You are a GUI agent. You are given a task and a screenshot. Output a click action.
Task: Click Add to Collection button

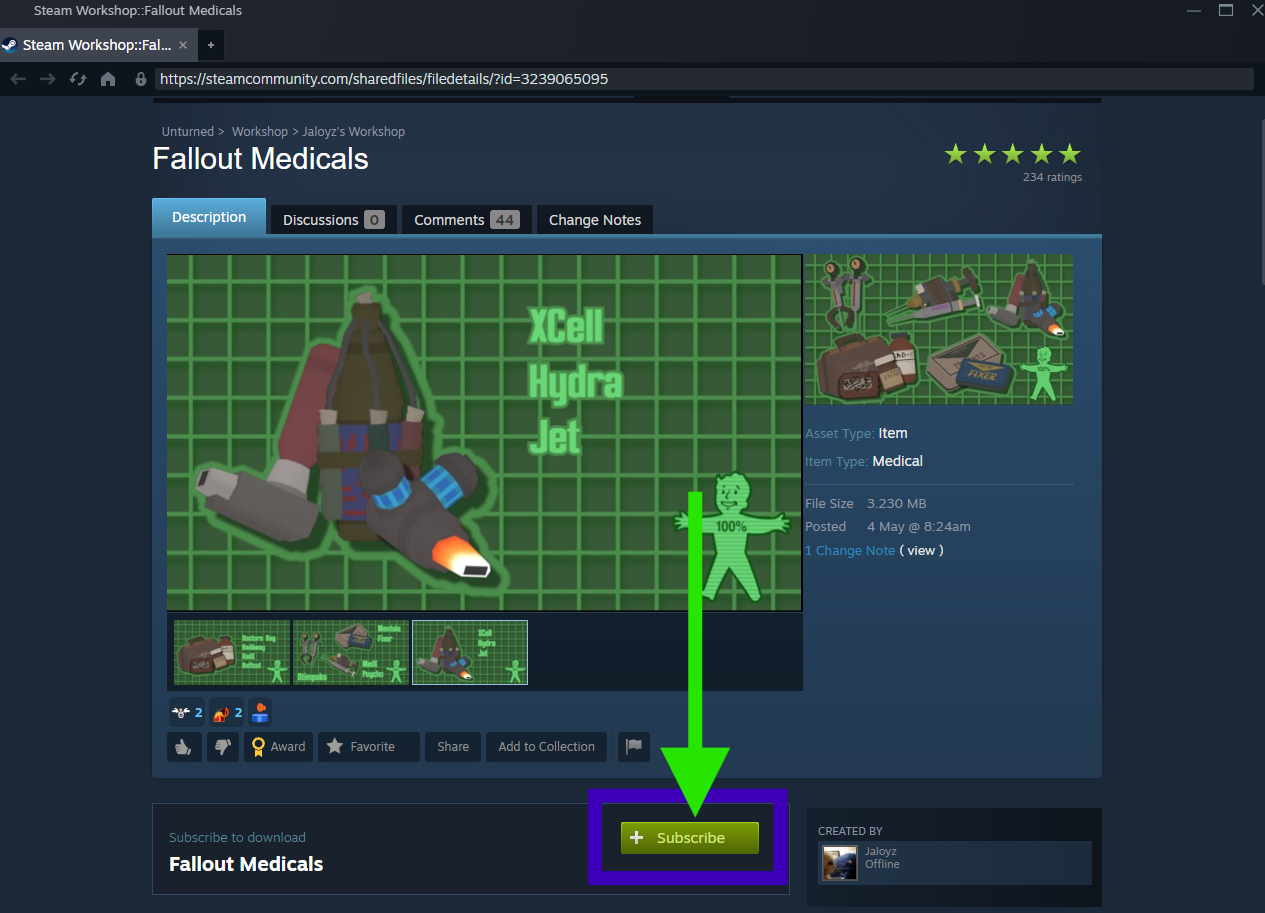tap(546, 746)
